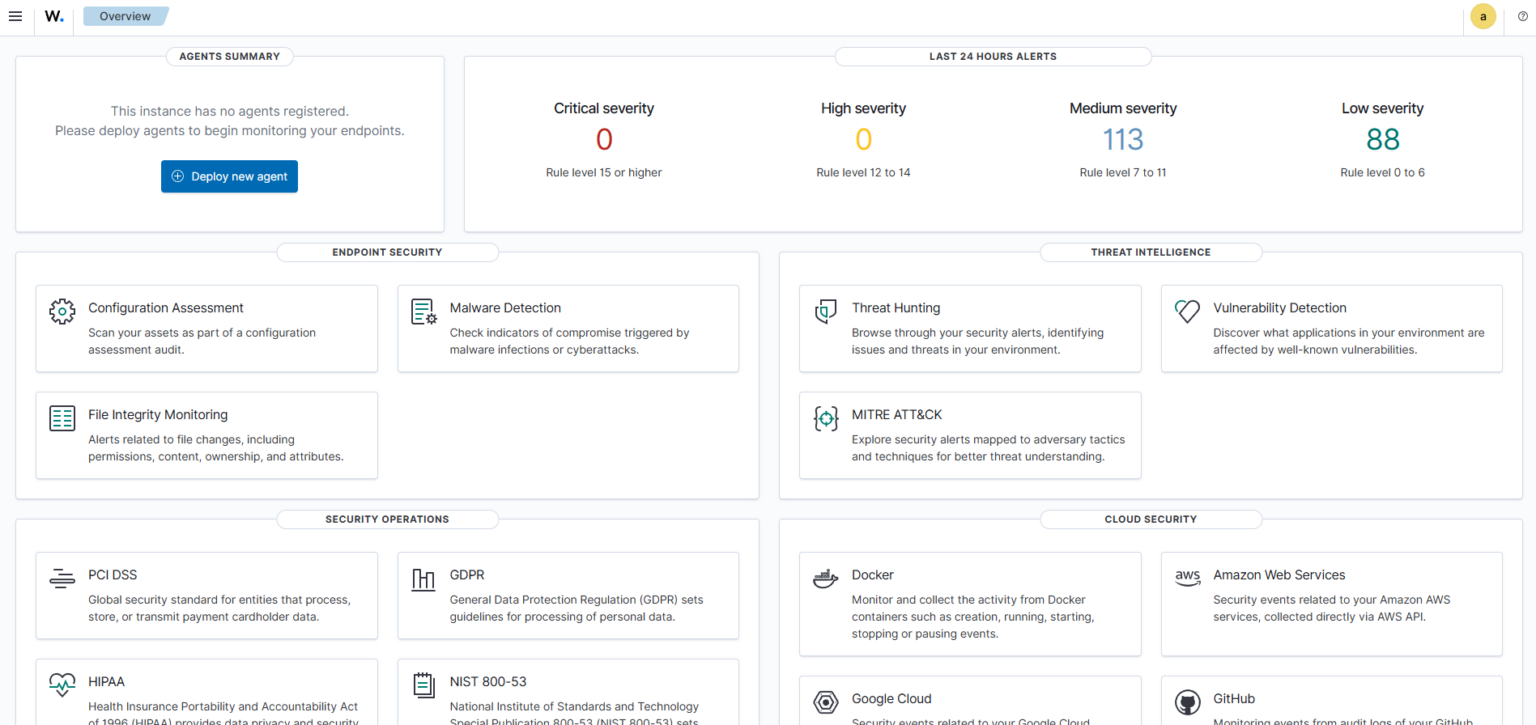Select the Vulnerability Detection icon
This screenshot has width=1536, height=725.
tap(1187, 311)
